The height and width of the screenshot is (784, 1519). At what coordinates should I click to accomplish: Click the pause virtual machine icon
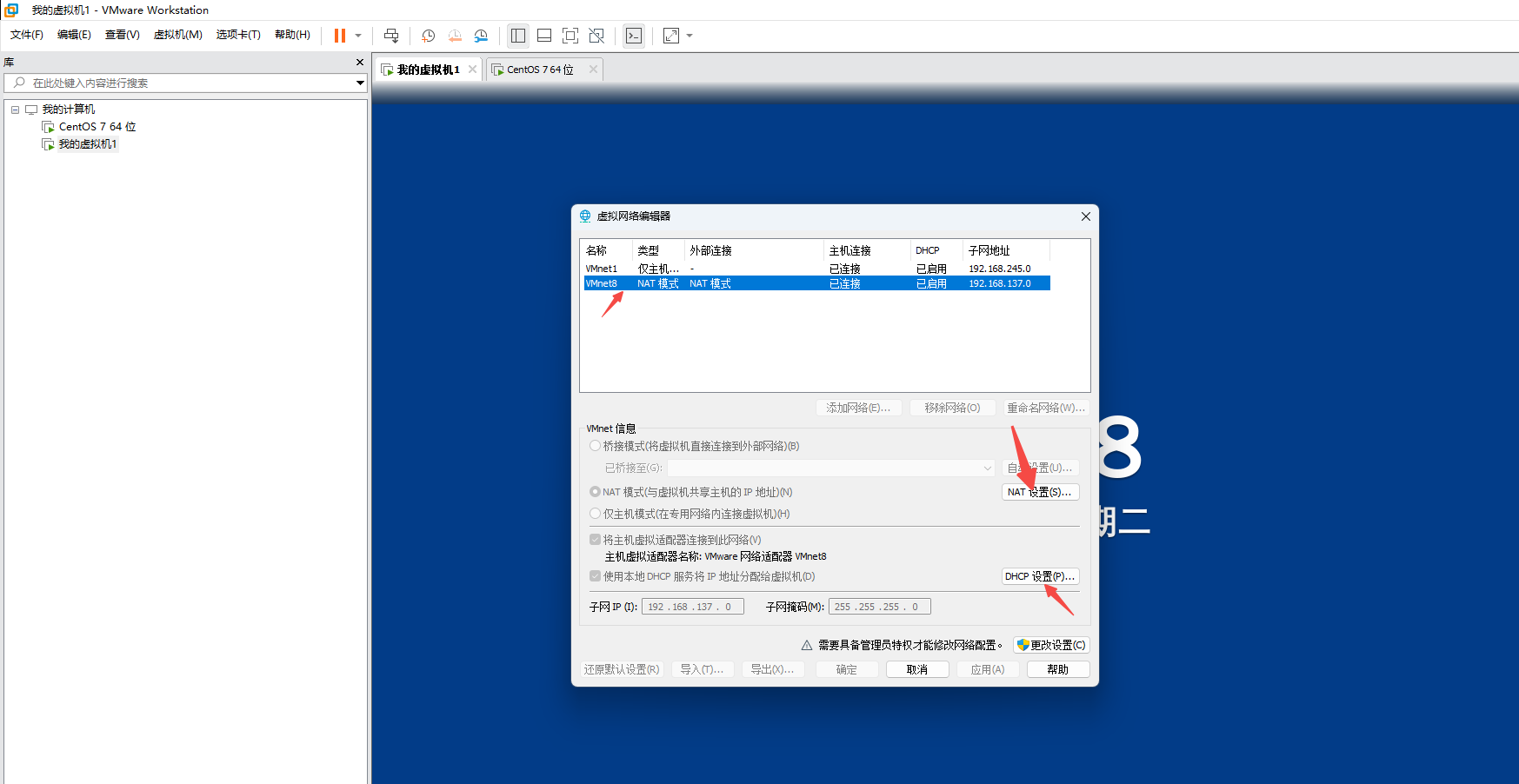(337, 36)
